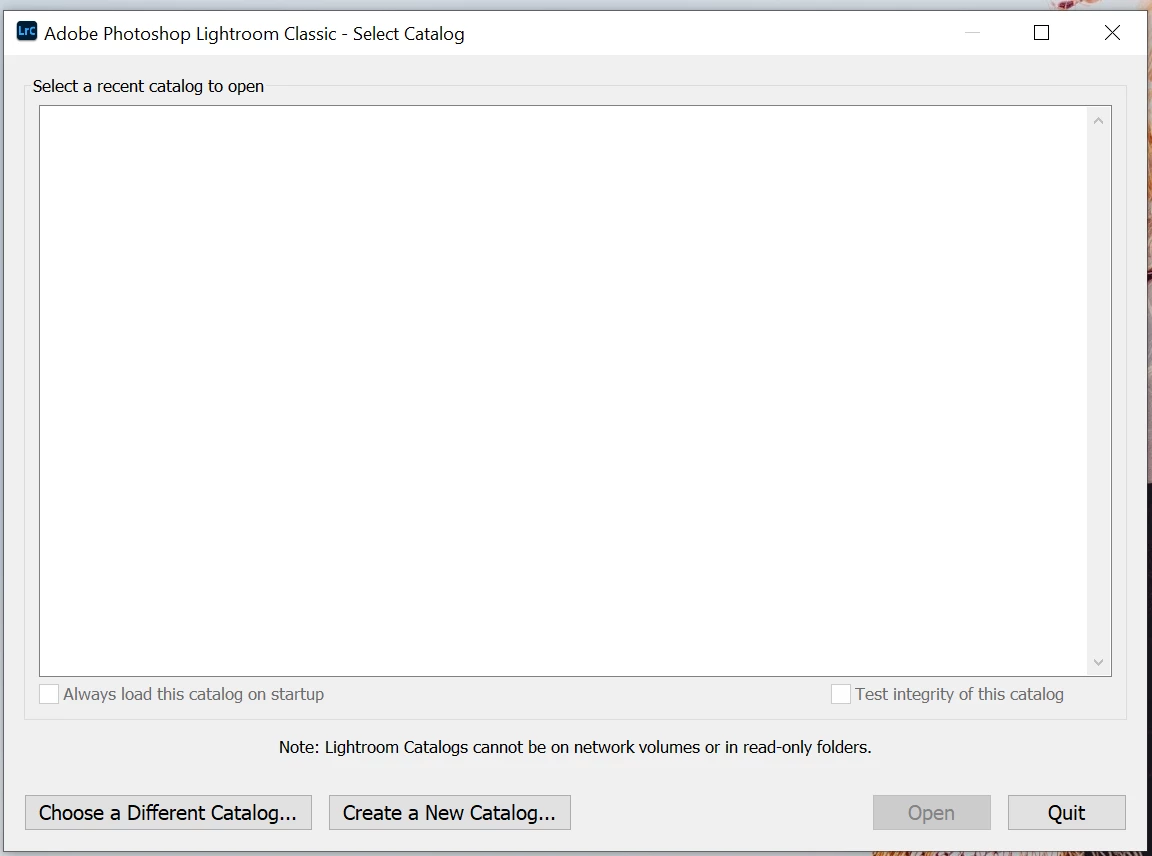Click Create a New Catalog button
Screen dimensions: 1152x856
(x=450, y=813)
